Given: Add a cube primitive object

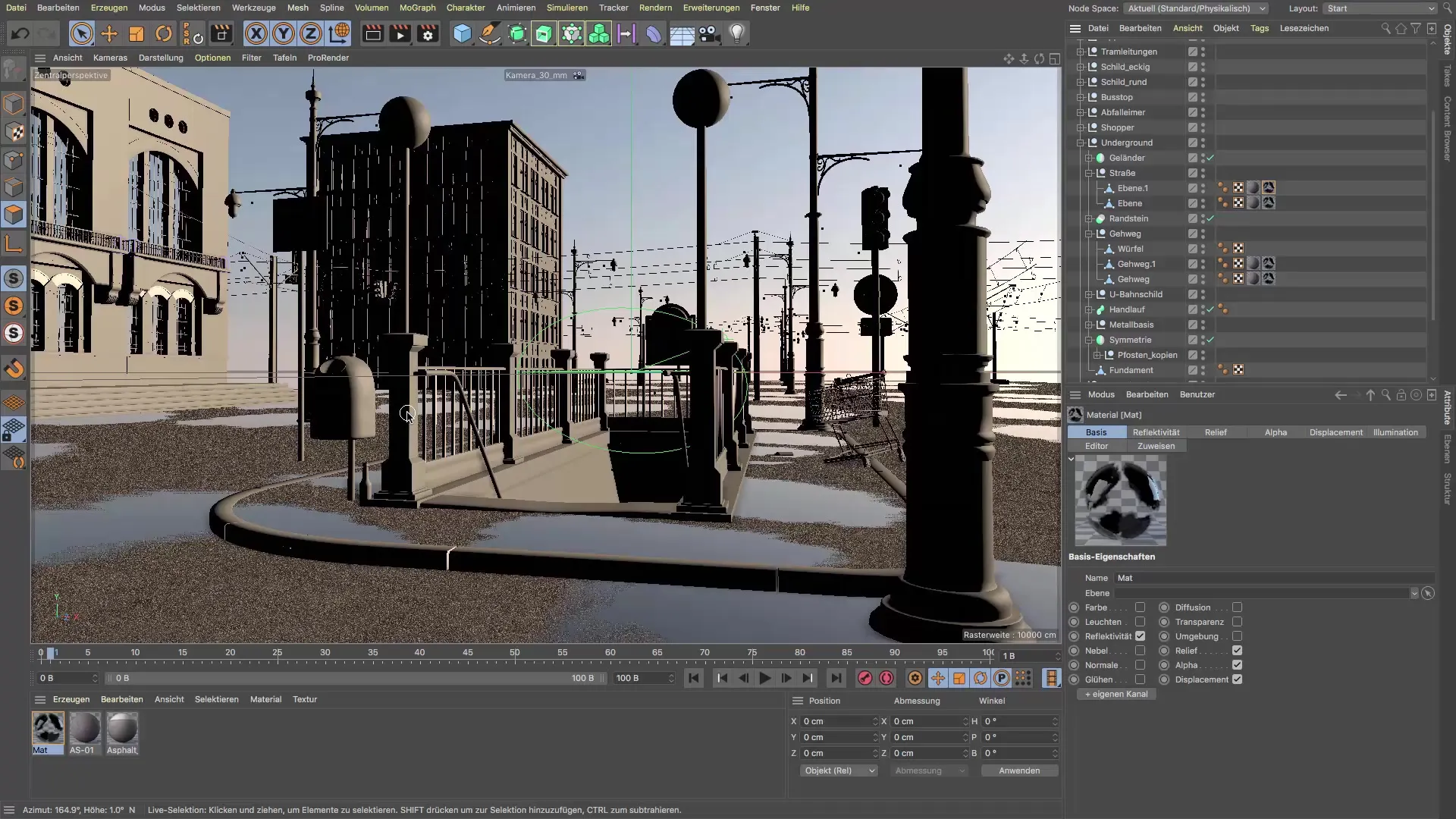Looking at the screenshot, I should coord(463,33).
